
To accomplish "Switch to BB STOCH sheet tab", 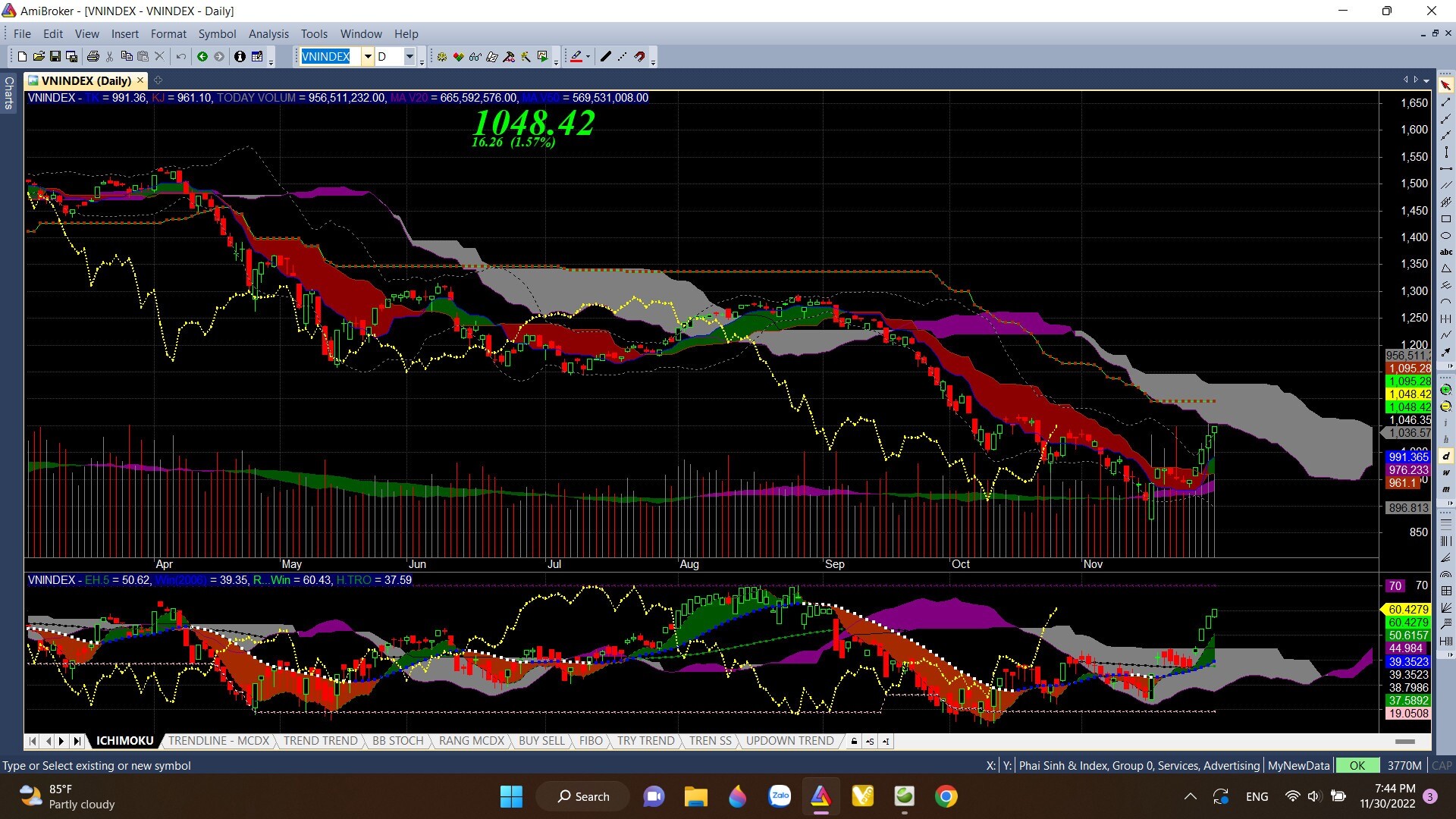I will coord(397,741).
